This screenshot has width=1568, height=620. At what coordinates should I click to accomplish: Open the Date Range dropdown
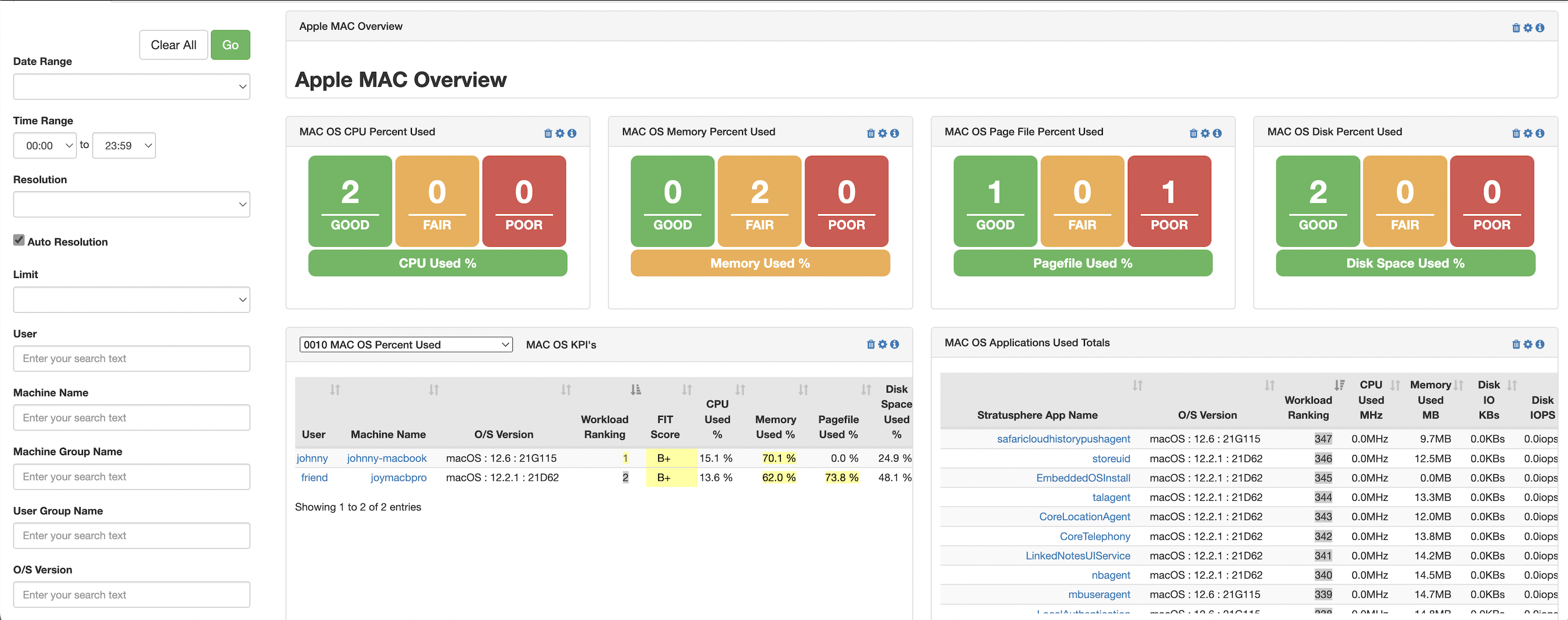(x=131, y=87)
